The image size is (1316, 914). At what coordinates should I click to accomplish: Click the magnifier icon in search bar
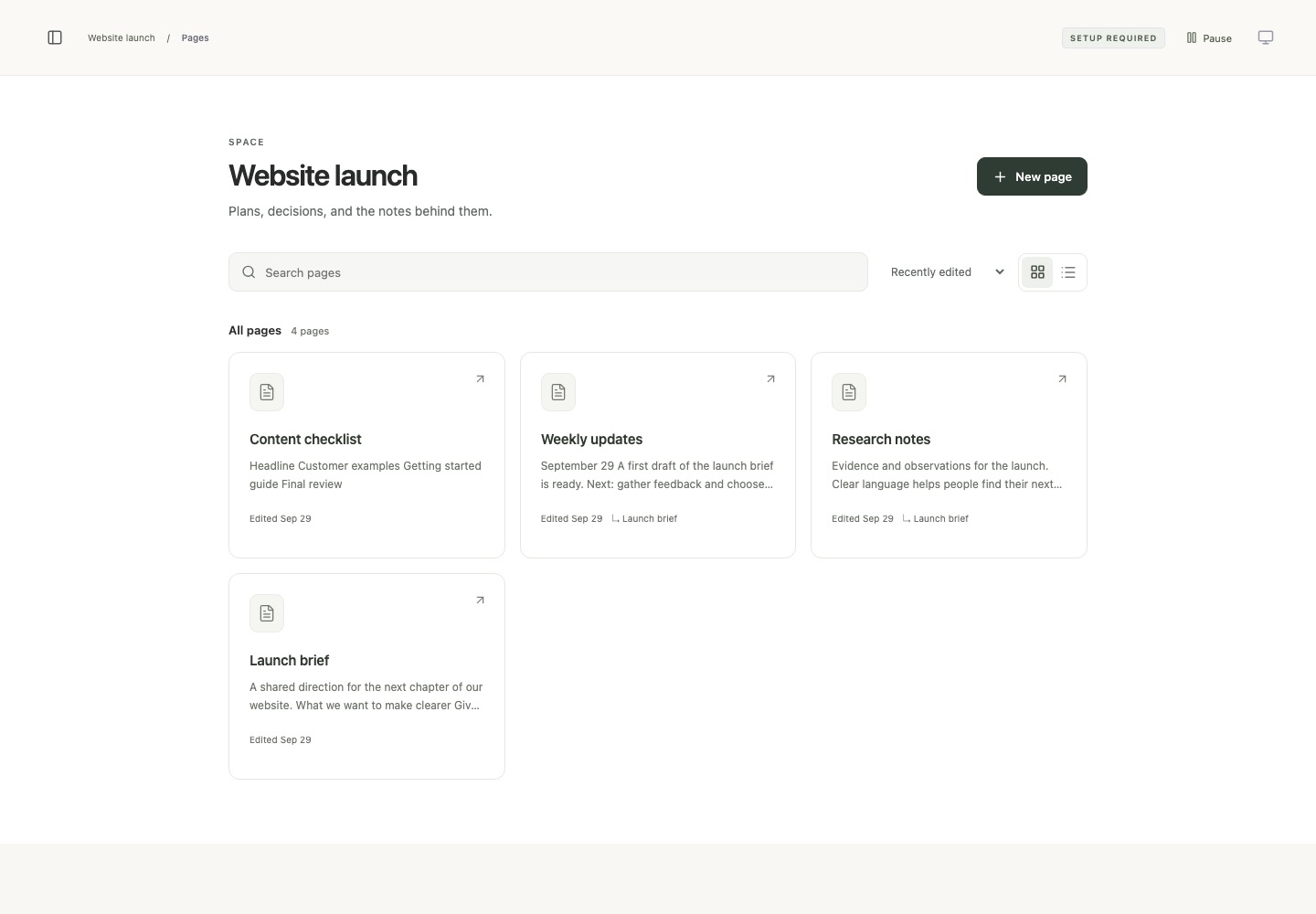coord(249,272)
